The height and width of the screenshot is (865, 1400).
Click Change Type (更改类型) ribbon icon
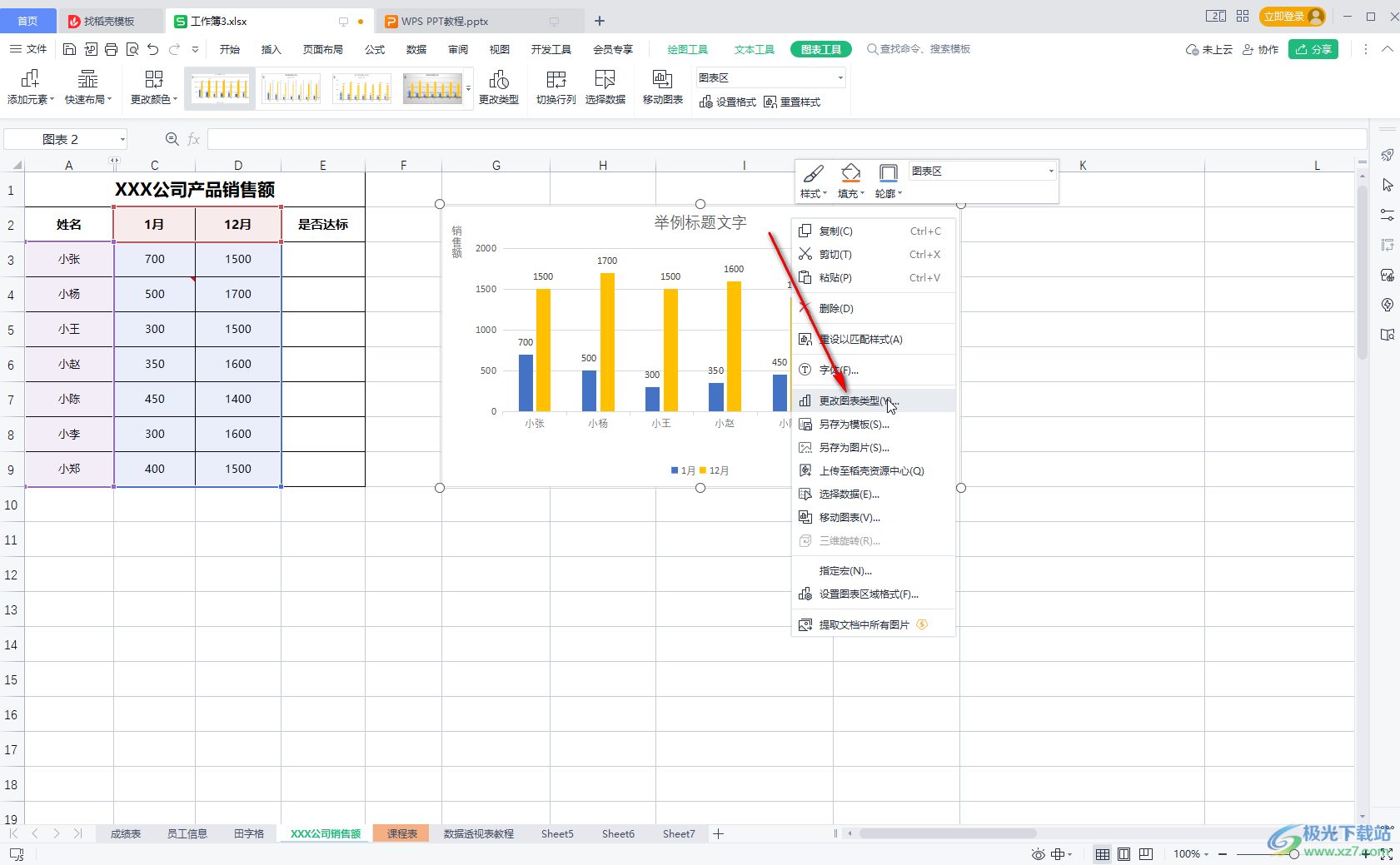click(x=499, y=87)
